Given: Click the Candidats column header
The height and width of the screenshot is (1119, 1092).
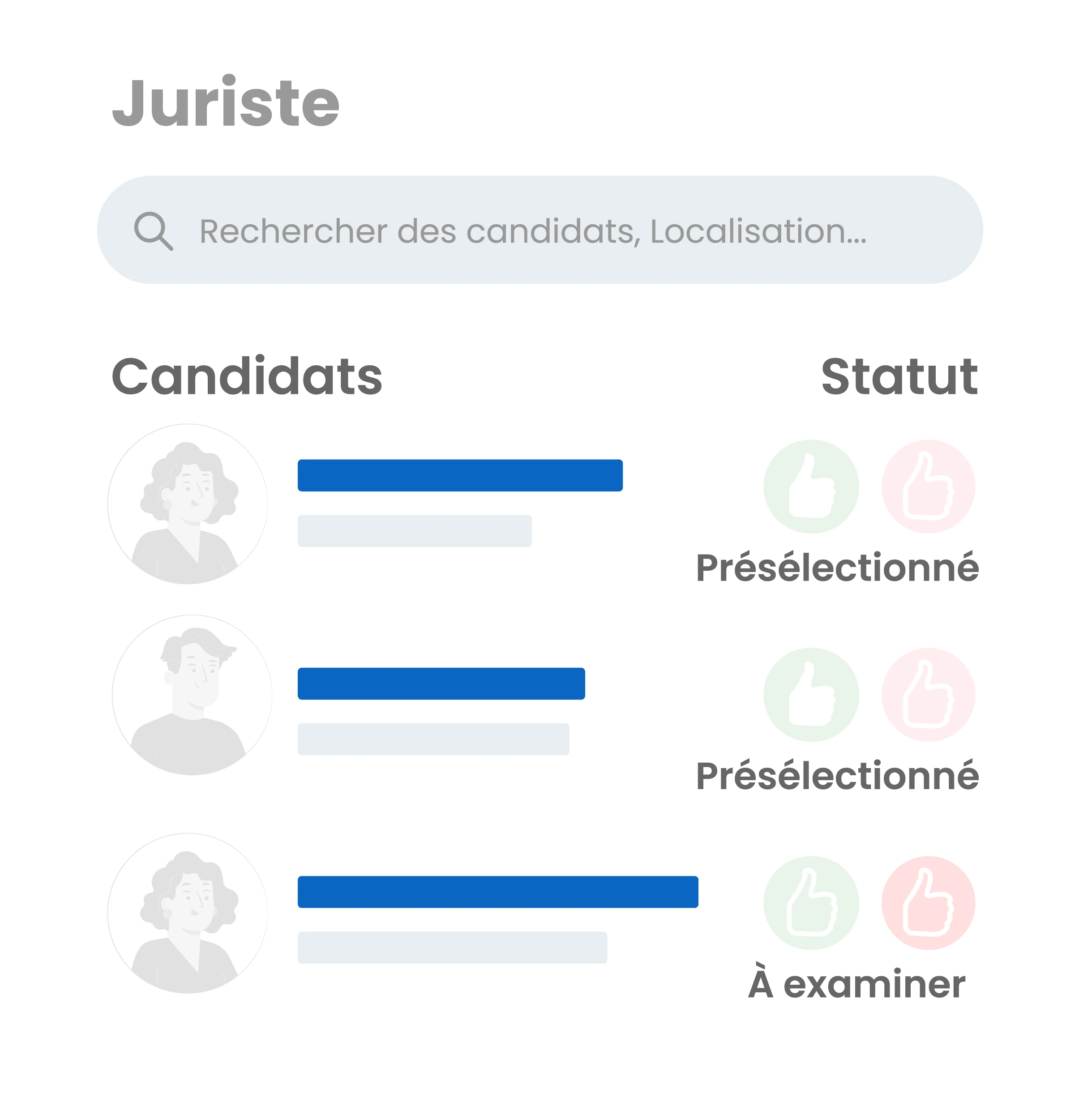Looking at the screenshot, I should (247, 376).
